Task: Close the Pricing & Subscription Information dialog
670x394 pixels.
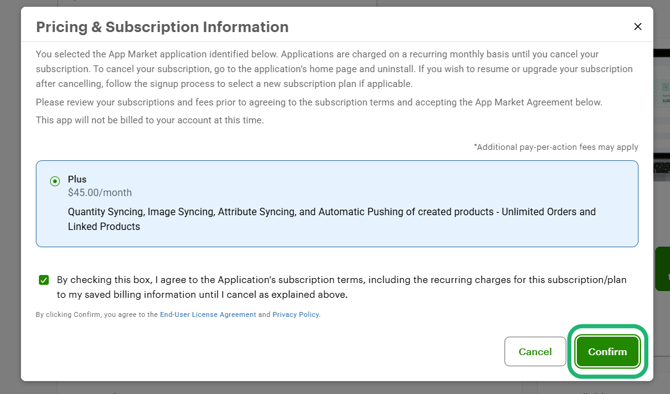Action: click(638, 26)
